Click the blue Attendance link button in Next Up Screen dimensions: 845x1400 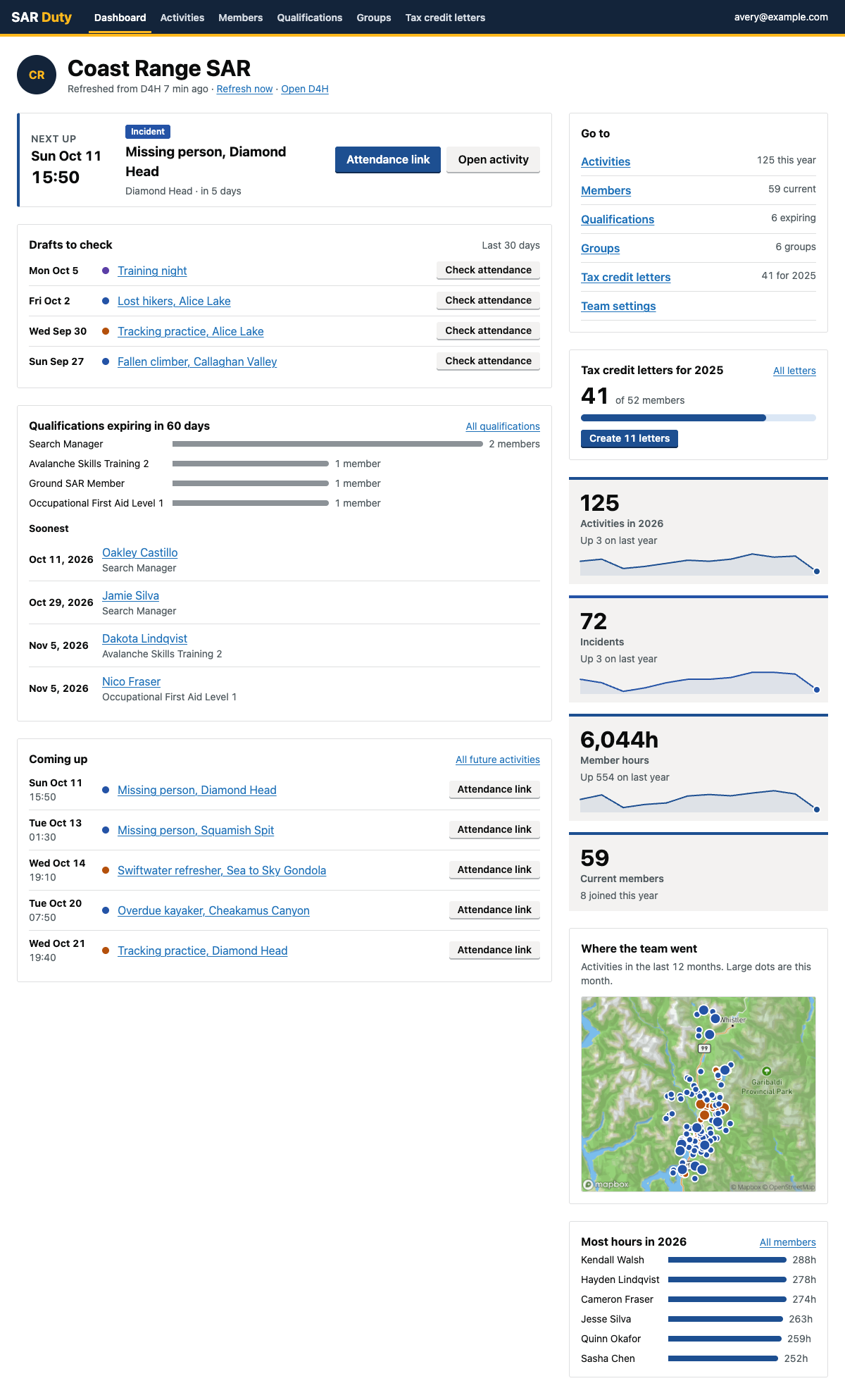point(388,160)
